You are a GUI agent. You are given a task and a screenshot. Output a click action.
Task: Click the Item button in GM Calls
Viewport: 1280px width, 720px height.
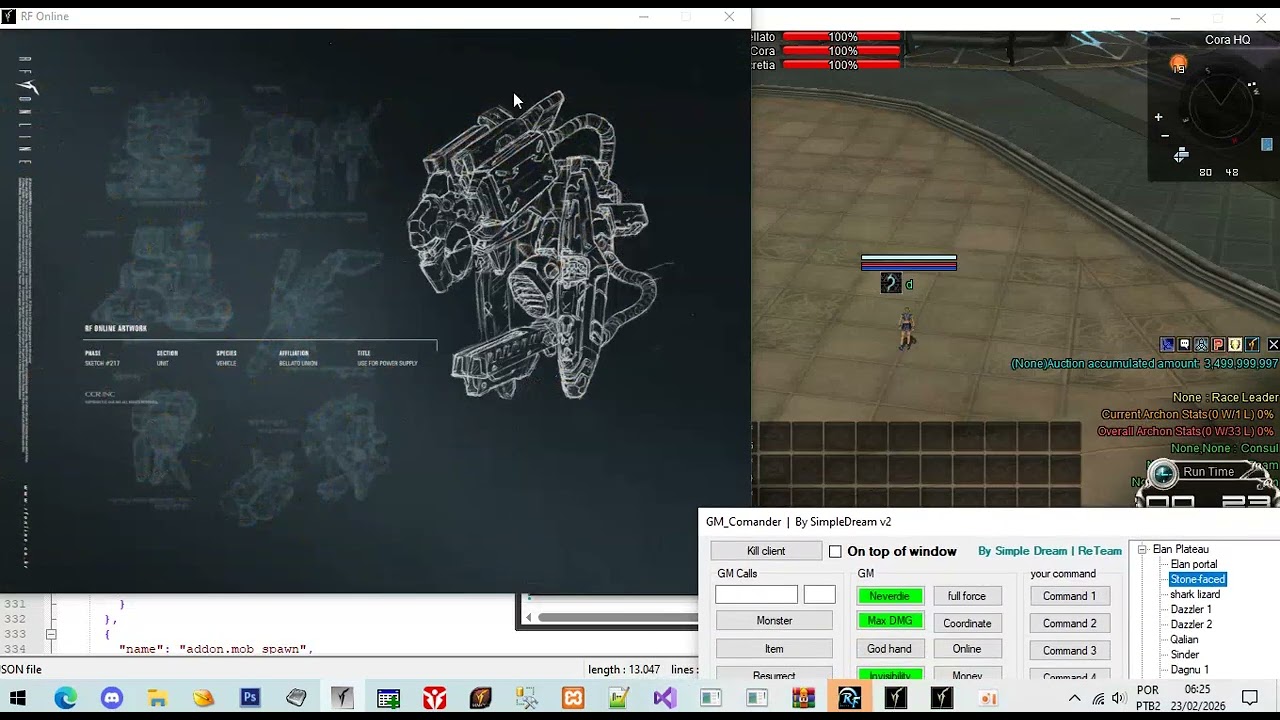pos(774,649)
